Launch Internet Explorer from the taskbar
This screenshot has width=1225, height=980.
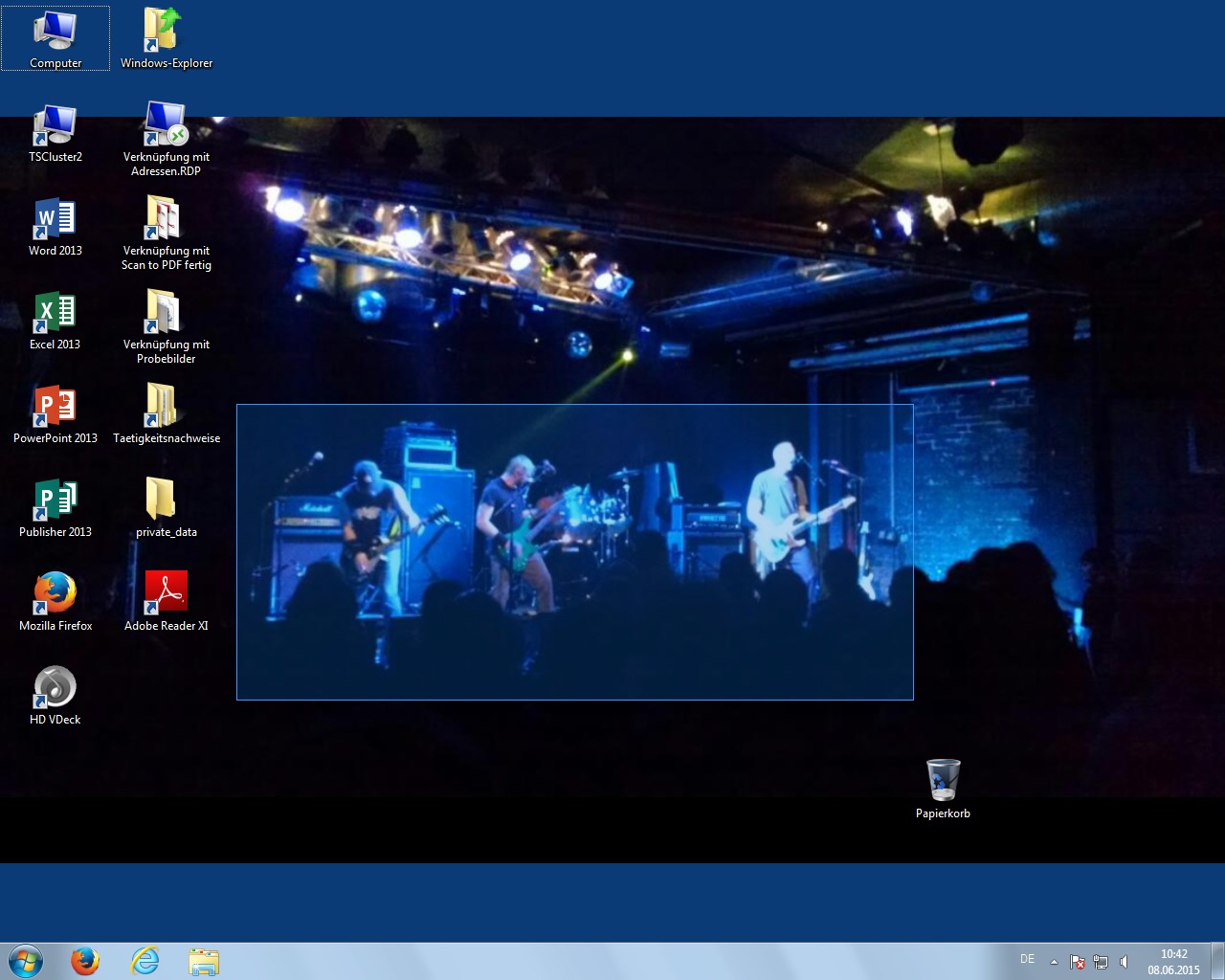pos(145,961)
